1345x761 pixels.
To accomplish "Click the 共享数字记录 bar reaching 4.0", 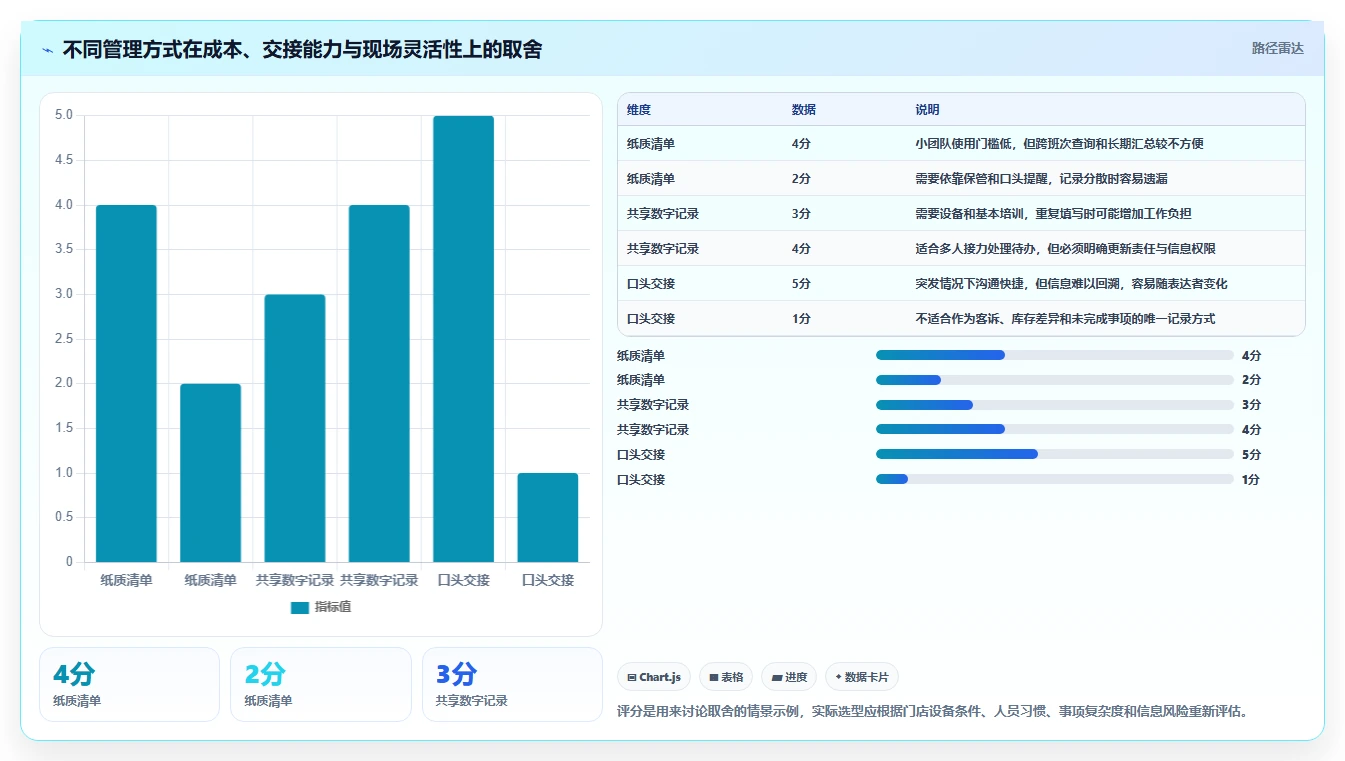I will [x=379, y=383].
